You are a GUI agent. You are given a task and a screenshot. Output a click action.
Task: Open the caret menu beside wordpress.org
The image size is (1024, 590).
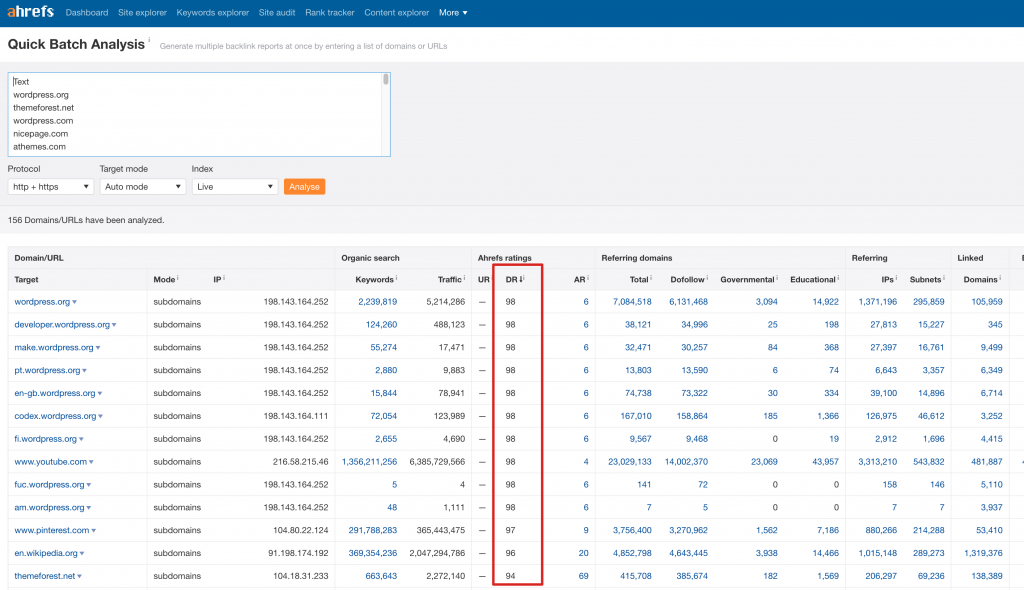pos(74,302)
